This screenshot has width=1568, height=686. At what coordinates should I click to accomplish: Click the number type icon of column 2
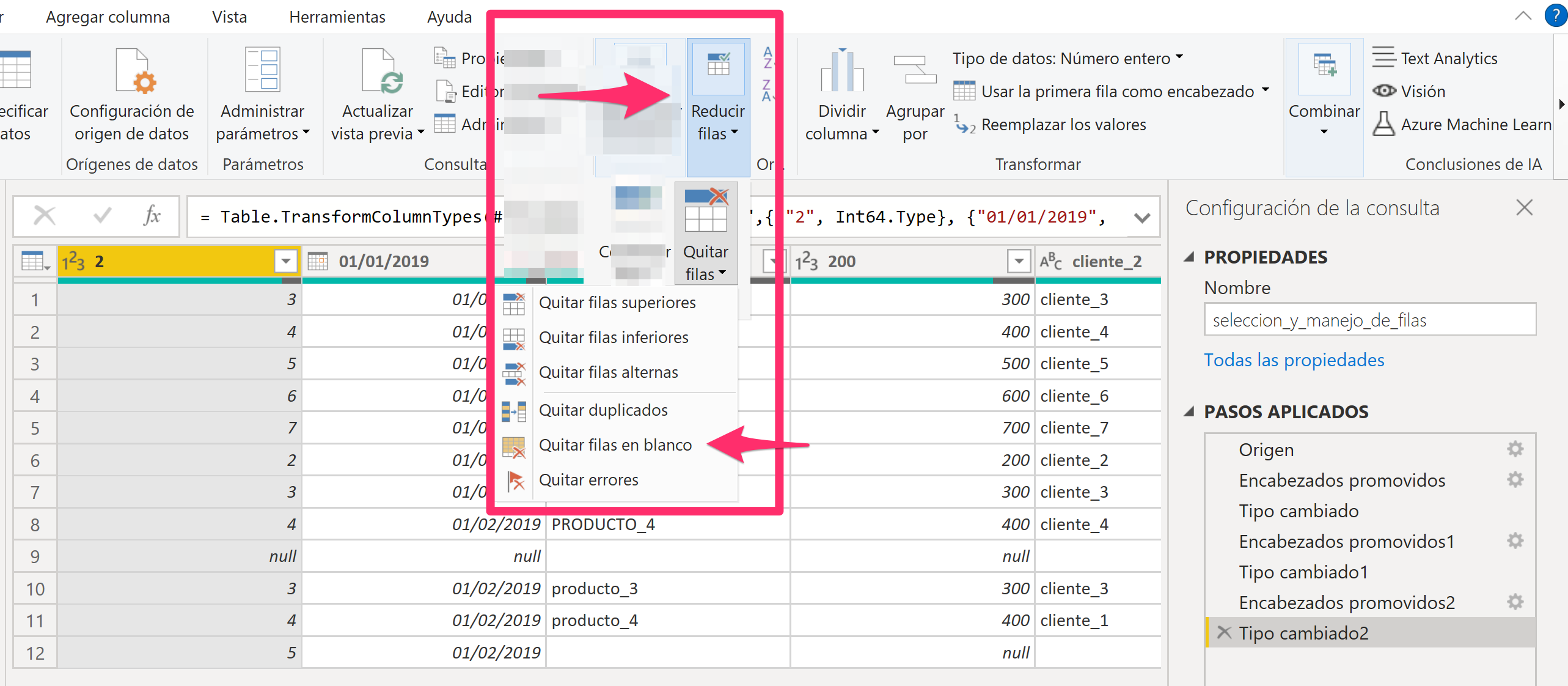tap(73, 262)
